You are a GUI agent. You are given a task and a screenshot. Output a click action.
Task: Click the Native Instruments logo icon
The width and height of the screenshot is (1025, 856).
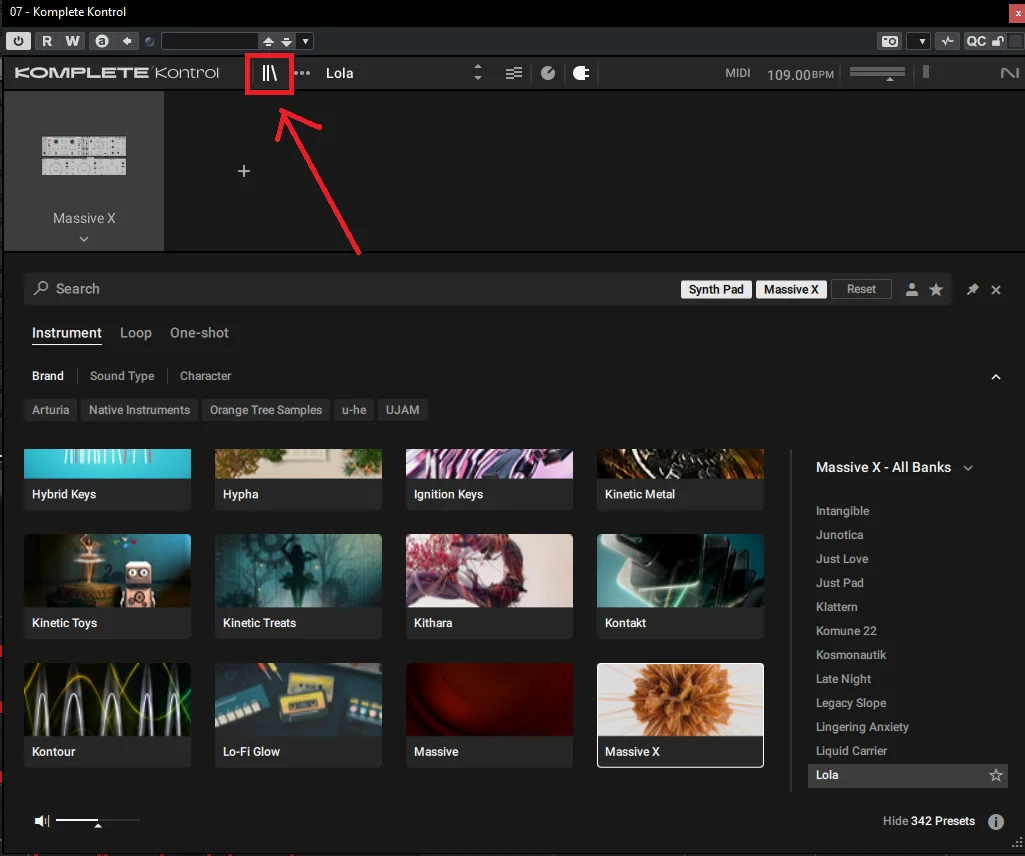(x=1009, y=73)
